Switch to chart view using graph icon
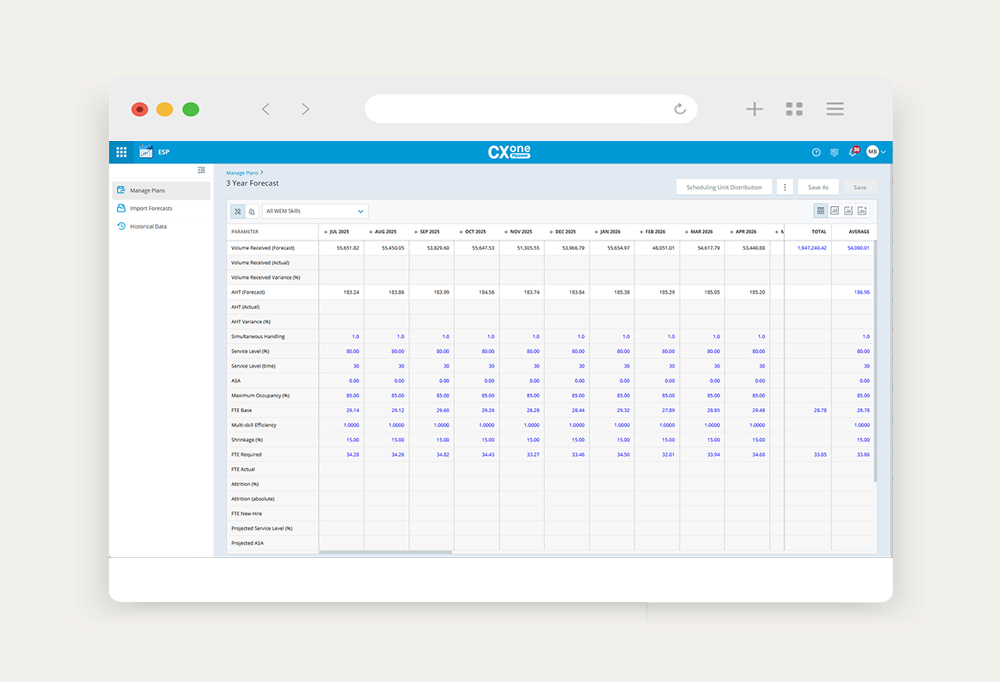 coord(836,210)
